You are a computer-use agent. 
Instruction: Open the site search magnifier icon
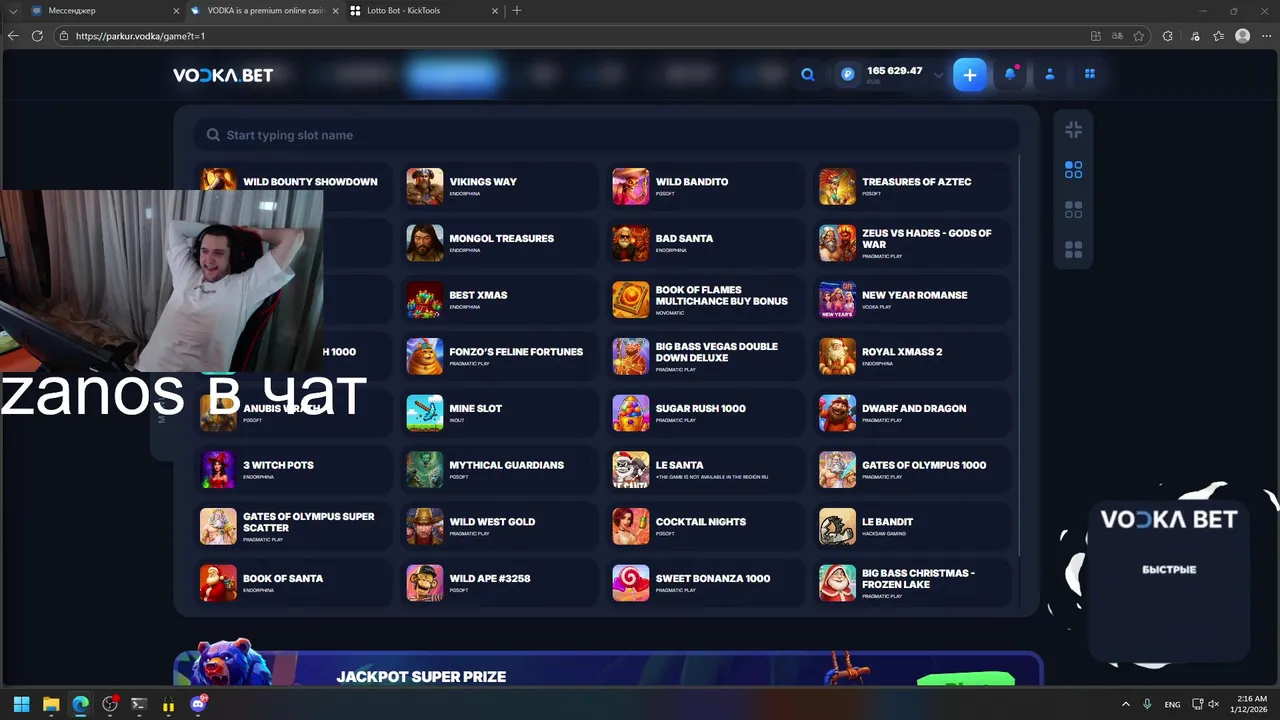click(x=808, y=75)
